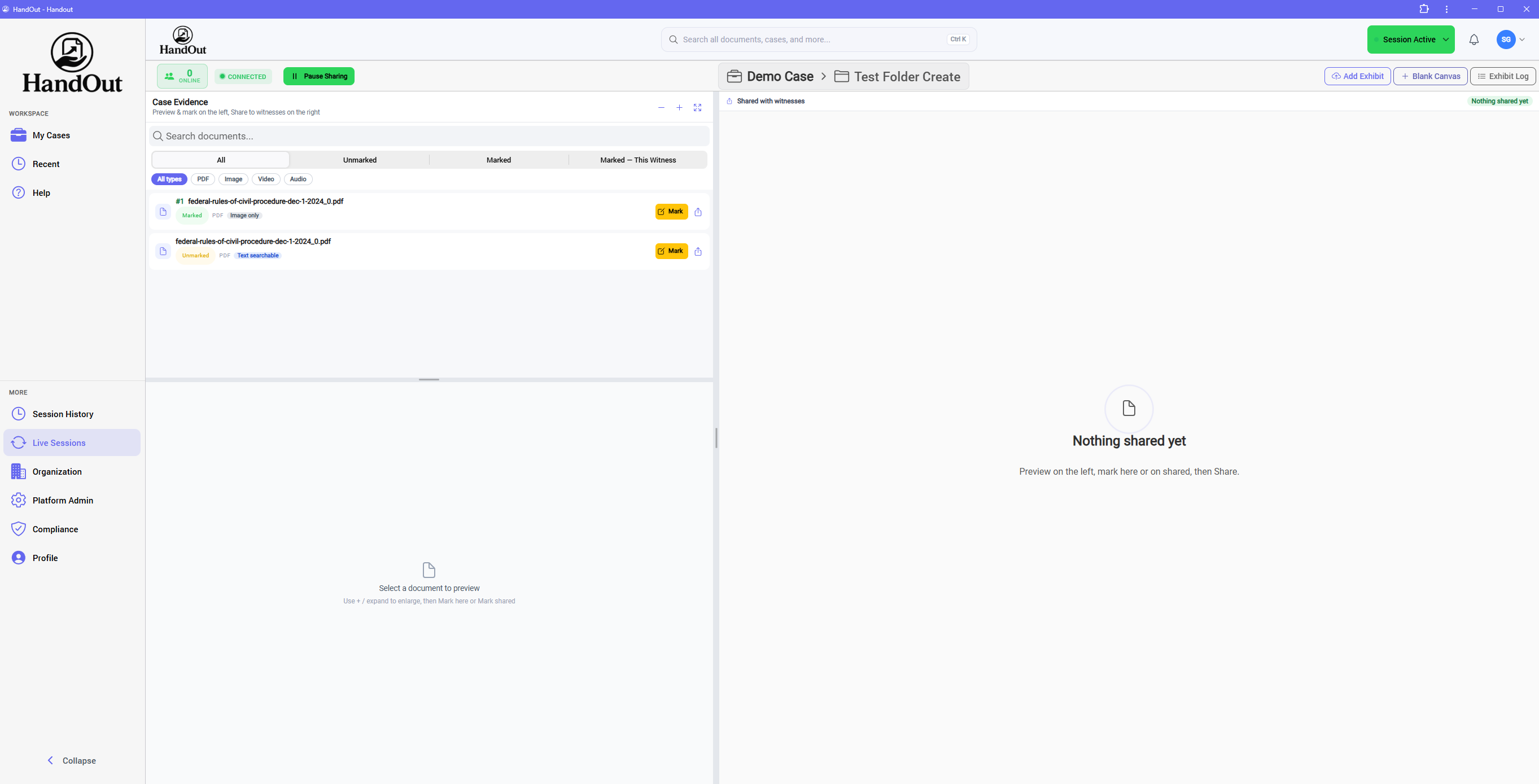Screen dimensions: 1539x784
Task: Focus the global search bar
Action: tap(819, 40)
